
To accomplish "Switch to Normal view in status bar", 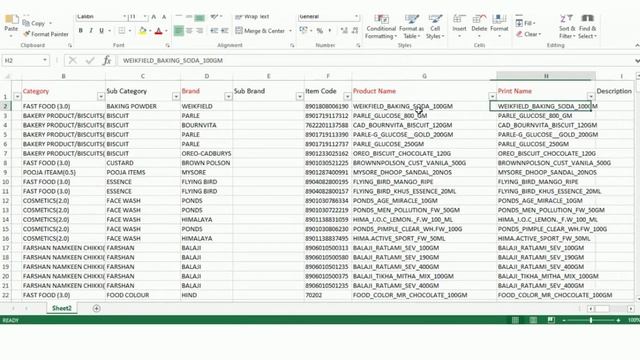I will coord(516,320).
